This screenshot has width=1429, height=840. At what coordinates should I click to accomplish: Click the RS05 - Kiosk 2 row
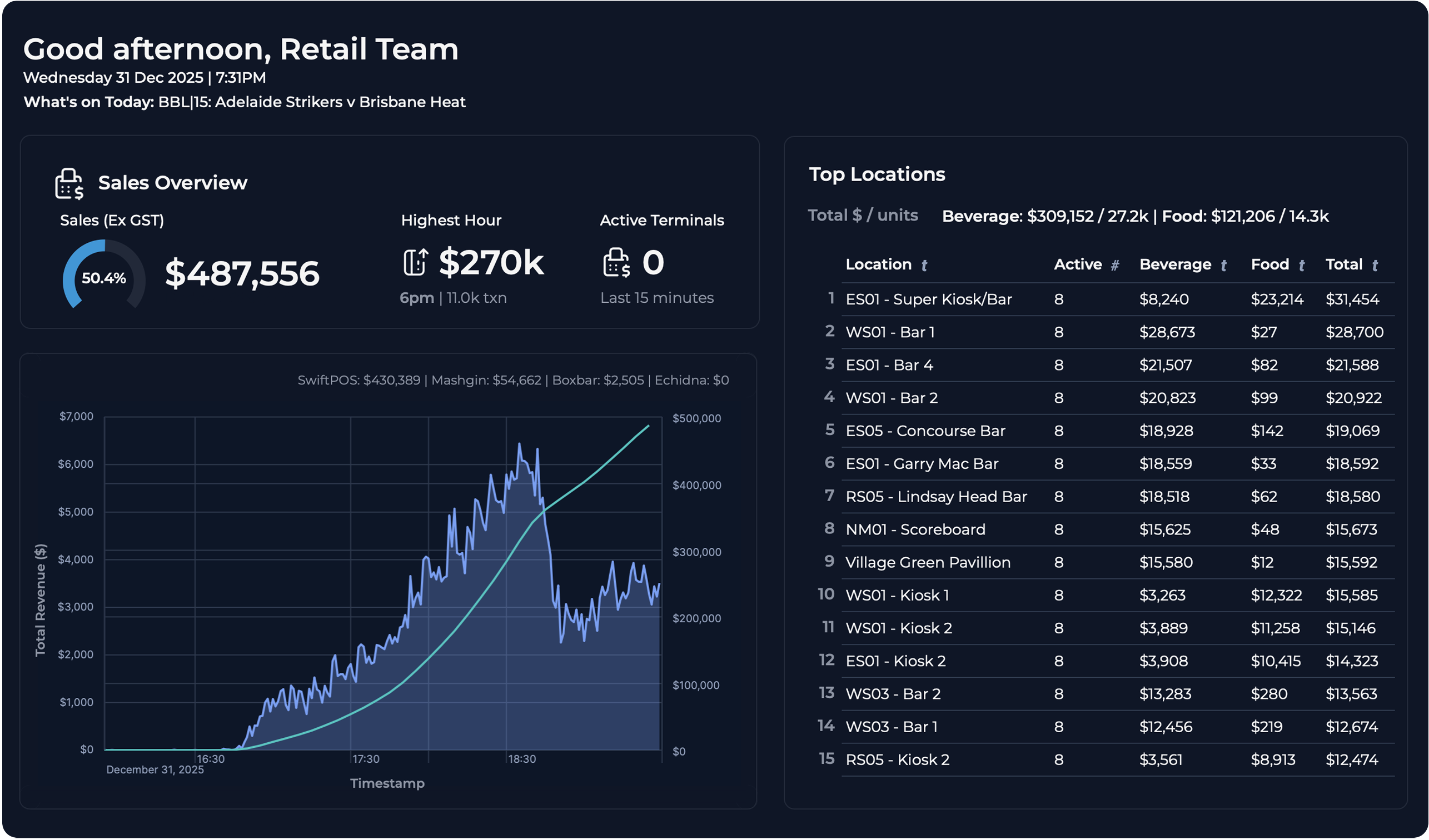[x=897, y=759]
